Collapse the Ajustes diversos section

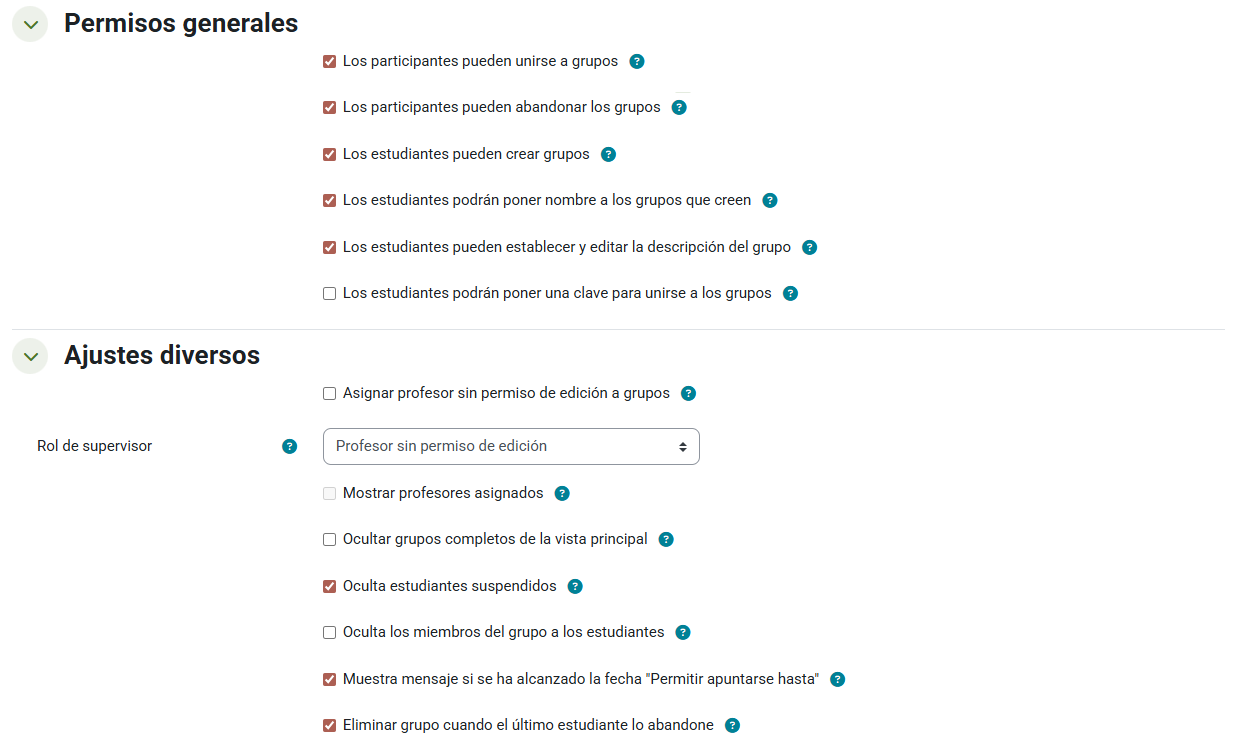[x=30, y=356]
